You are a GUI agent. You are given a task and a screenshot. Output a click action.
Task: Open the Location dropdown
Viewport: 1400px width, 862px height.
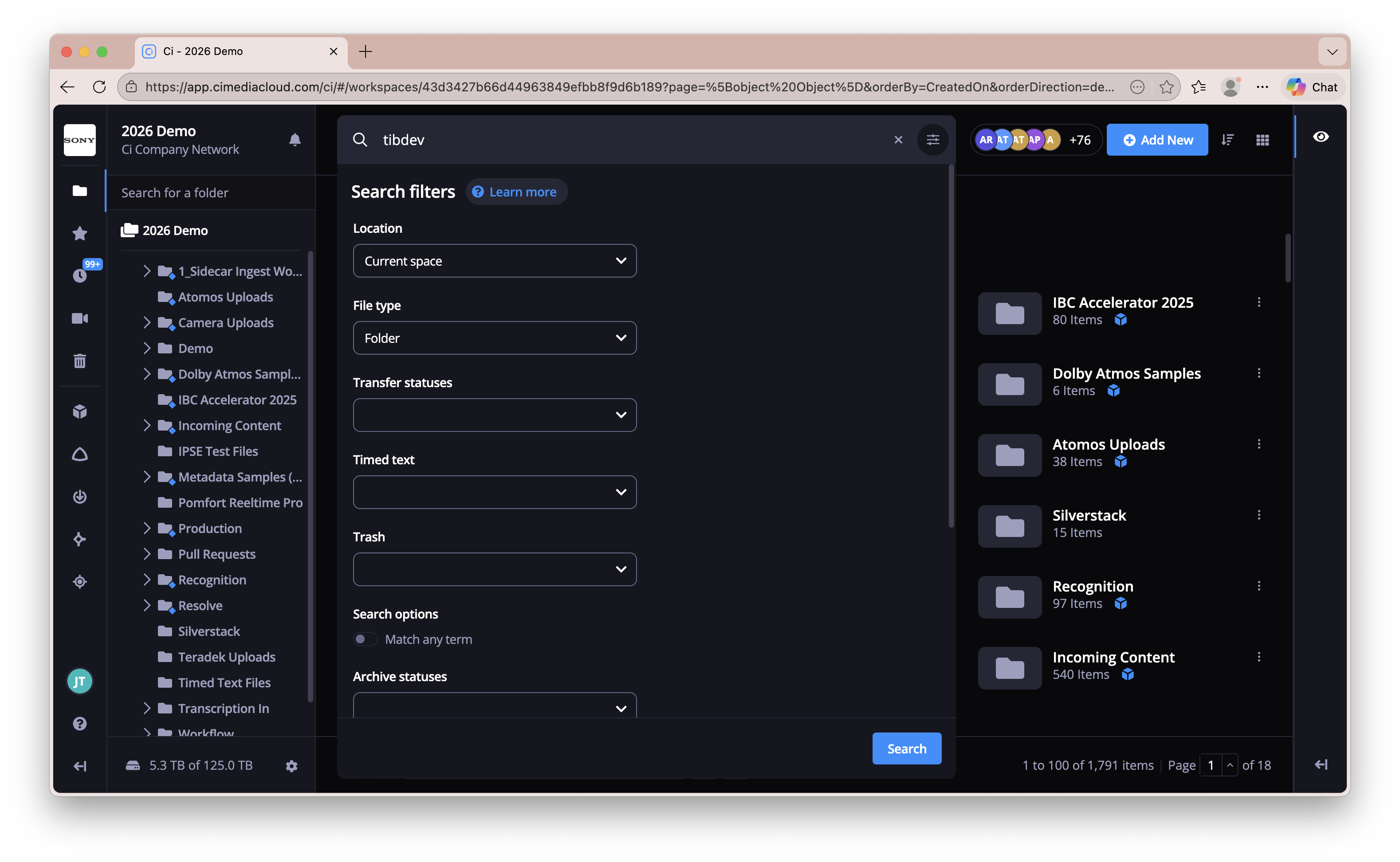pyautogui.click(x=495, y=261)
